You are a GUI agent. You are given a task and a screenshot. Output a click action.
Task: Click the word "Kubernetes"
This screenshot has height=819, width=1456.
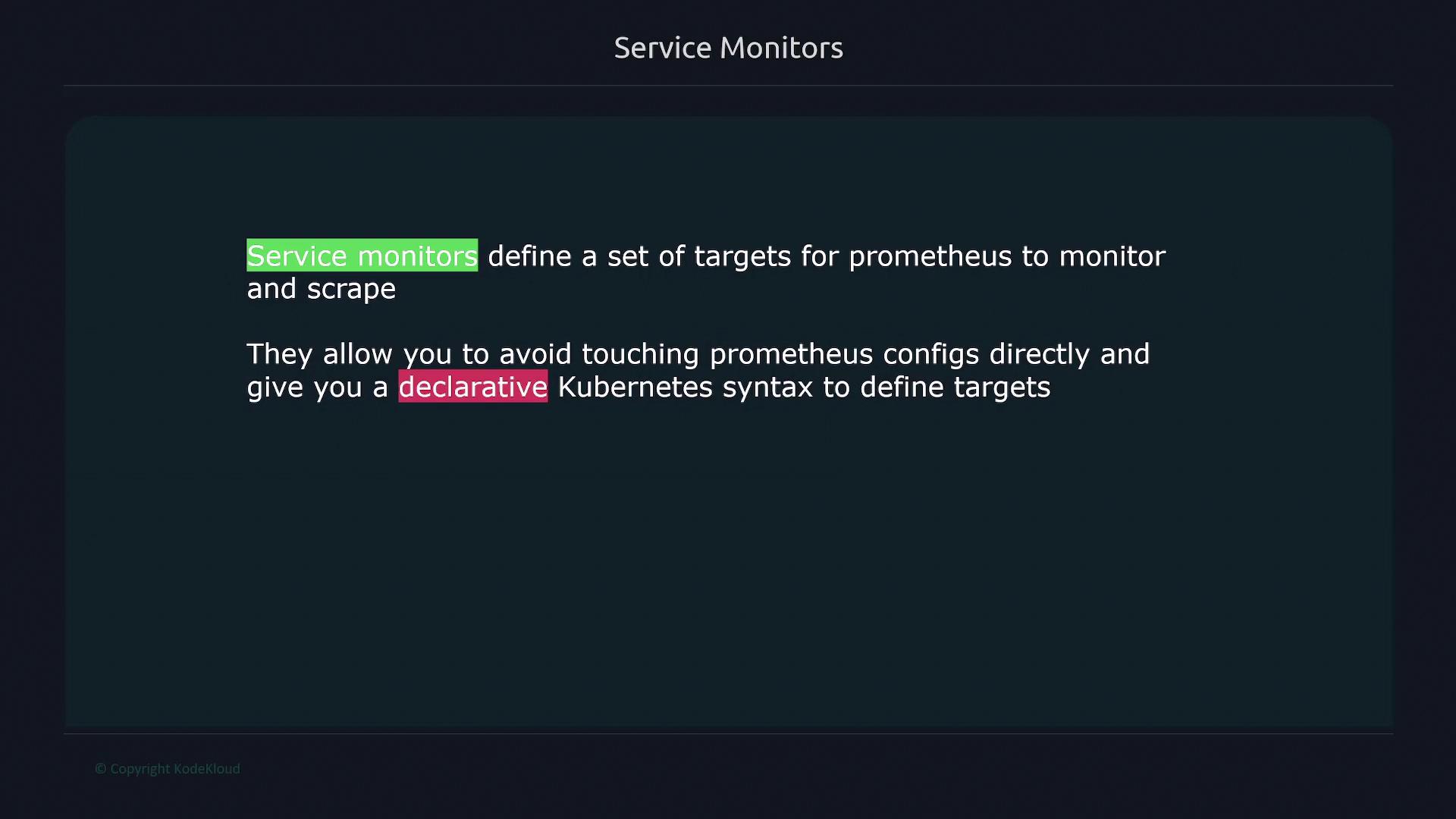[x=635, y=387]
